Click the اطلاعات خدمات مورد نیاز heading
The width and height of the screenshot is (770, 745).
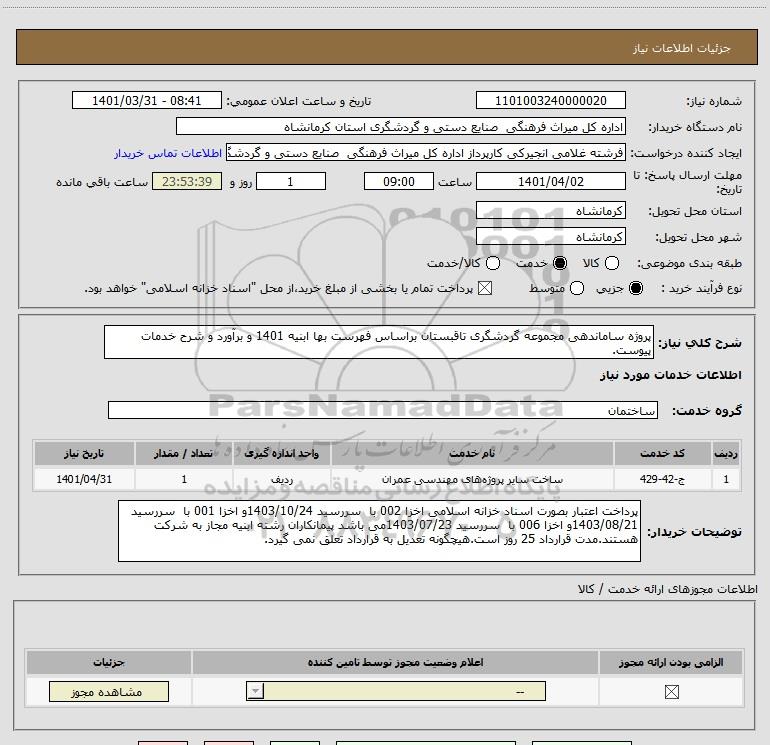click(x=670, y=375)
